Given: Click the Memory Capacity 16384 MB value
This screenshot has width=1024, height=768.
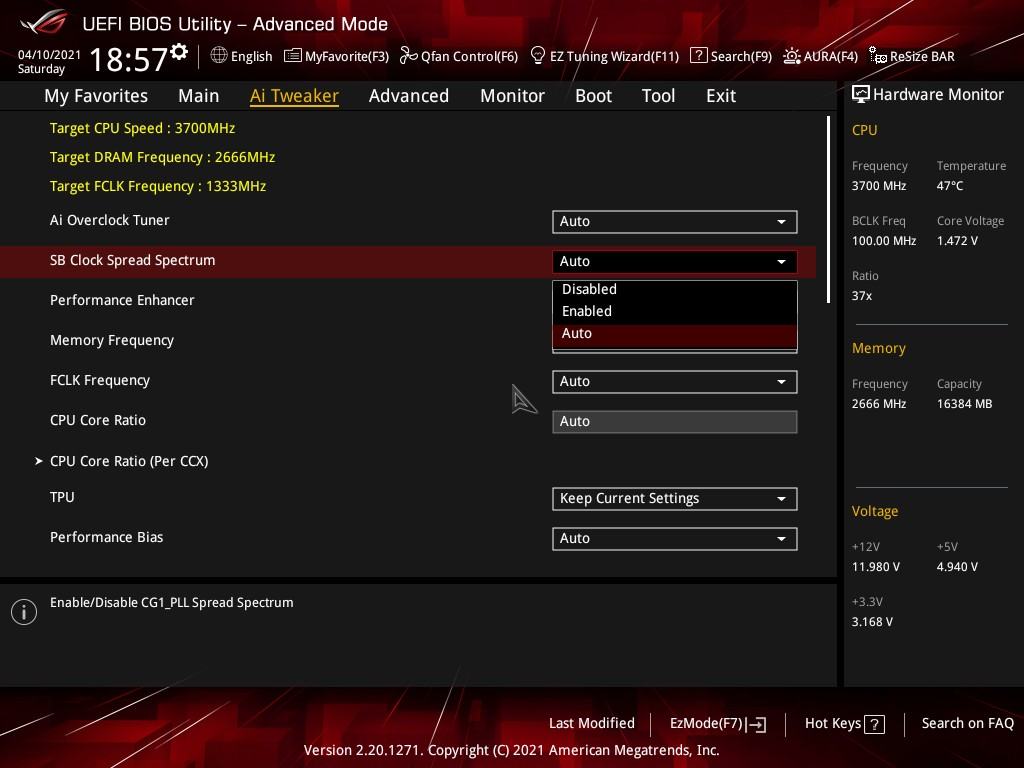Looking at the screenshot, I should click(965, 404).
